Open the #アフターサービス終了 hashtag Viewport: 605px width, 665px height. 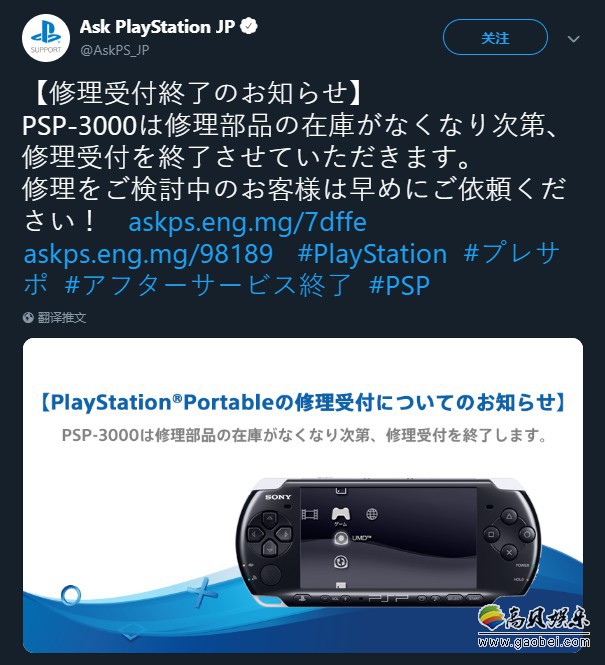pos(208,285)
